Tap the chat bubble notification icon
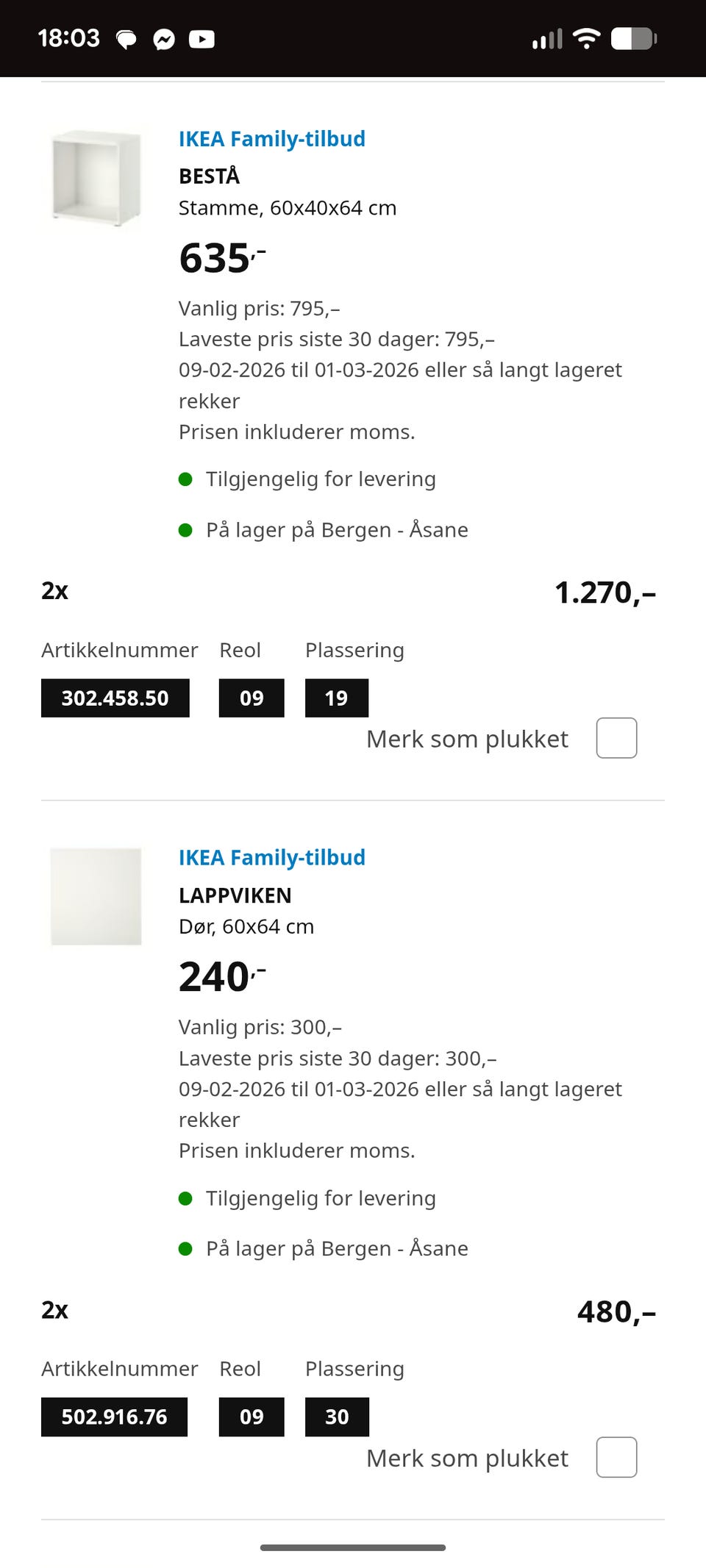Screen dimensions: 706x1568 (x=126, y=39)
